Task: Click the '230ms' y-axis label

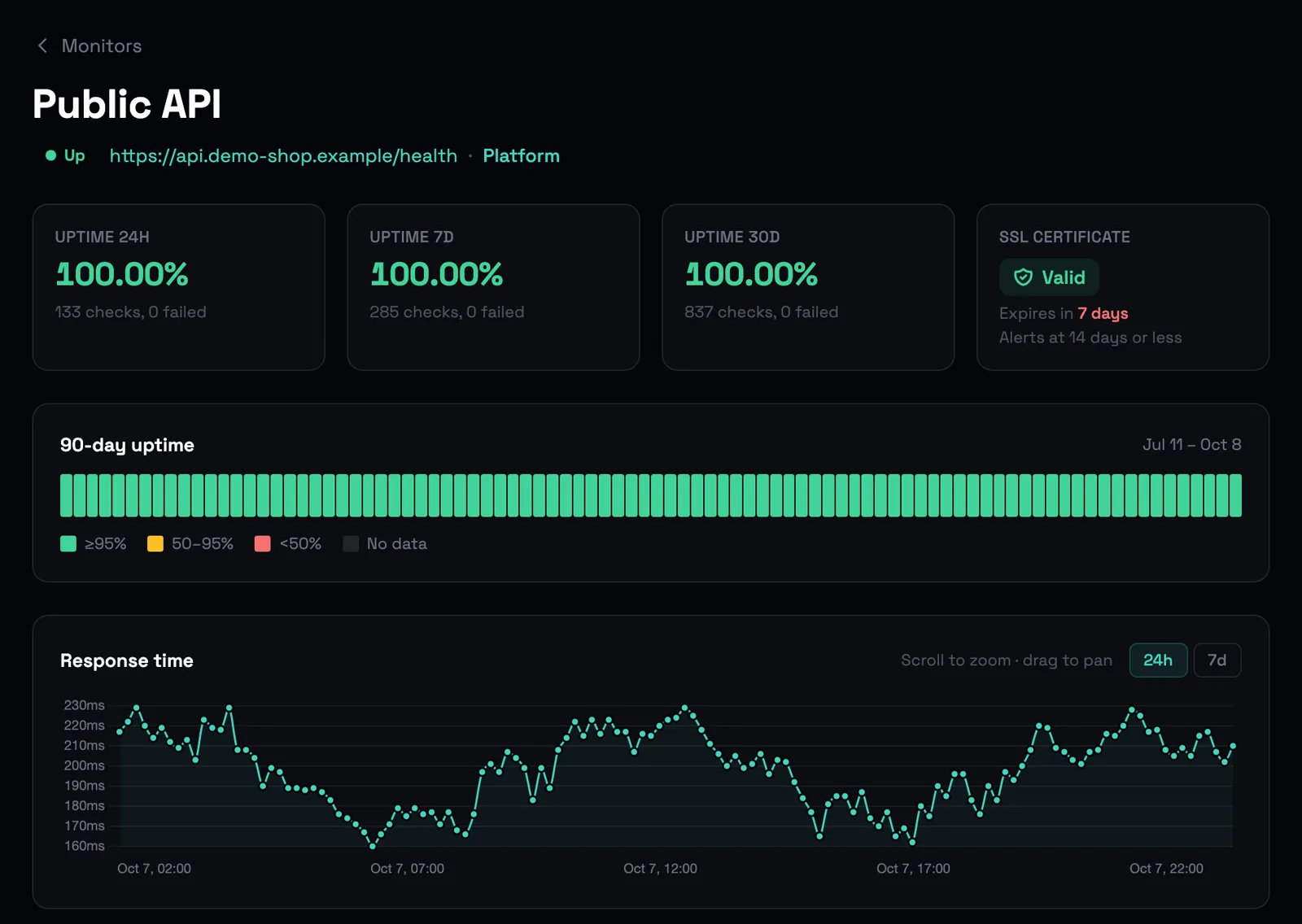Action: point(85,705)
